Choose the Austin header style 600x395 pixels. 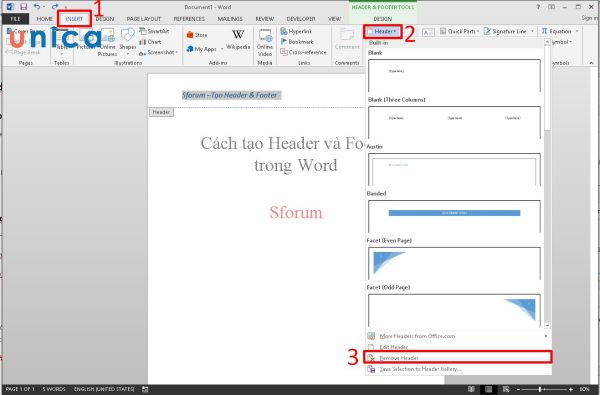tap(454, 170)
